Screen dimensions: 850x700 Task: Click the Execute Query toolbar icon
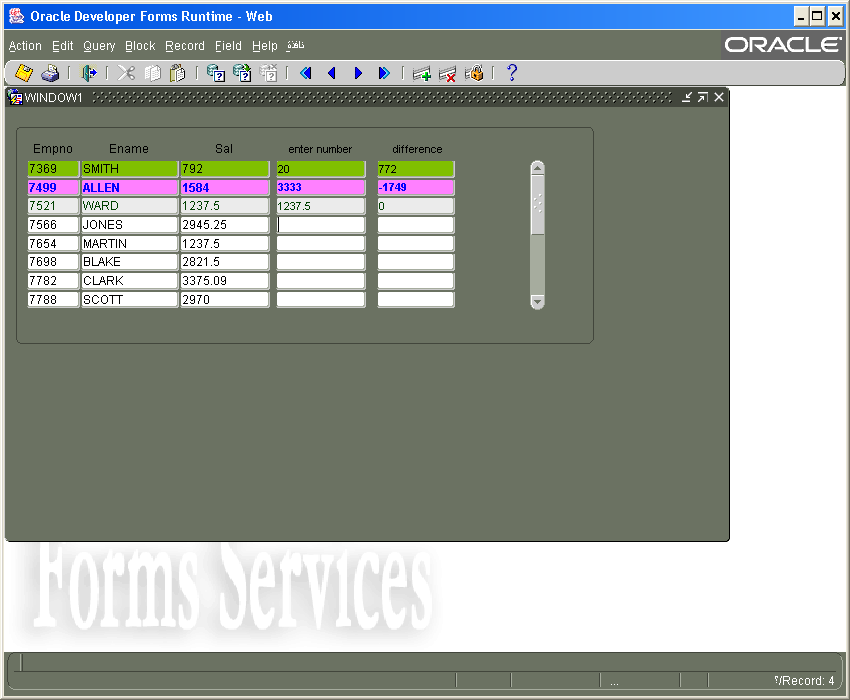242,73
